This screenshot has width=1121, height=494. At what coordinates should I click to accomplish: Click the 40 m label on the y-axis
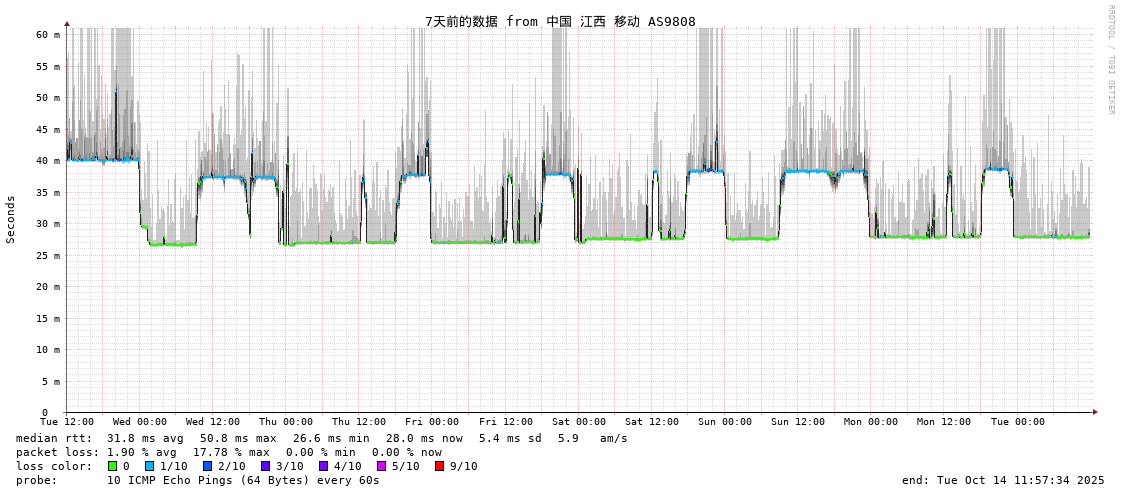(x=49, y=161)
